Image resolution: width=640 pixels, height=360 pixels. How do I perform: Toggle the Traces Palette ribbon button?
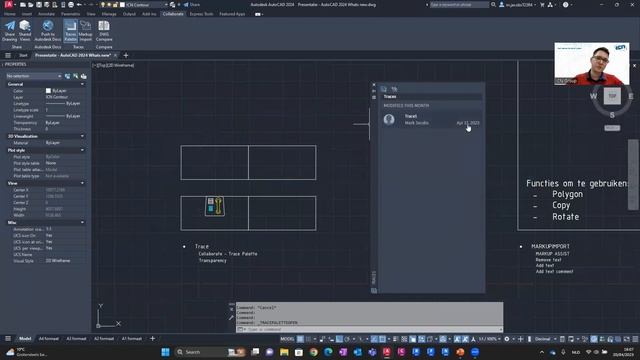pos(71,31)
